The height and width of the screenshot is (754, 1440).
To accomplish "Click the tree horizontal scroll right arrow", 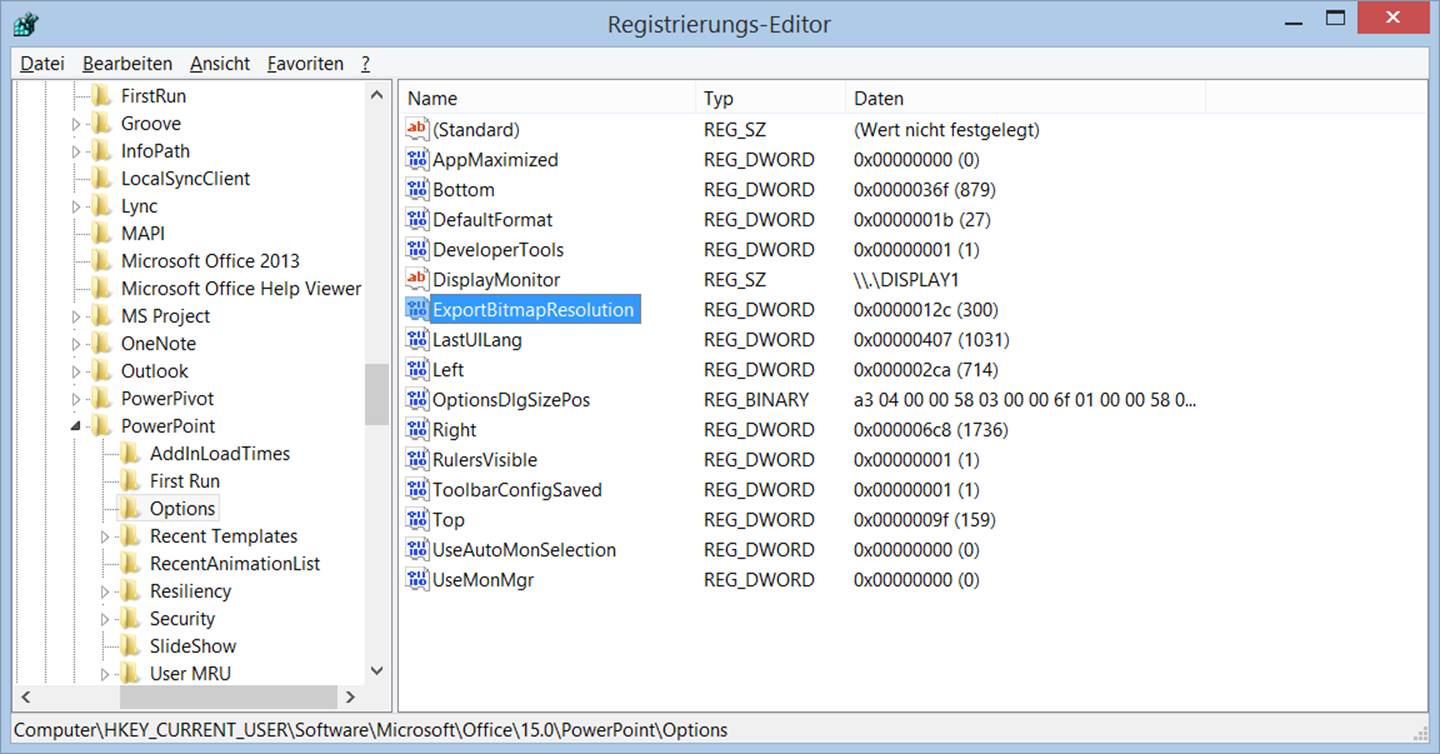I will coord(350,697).
